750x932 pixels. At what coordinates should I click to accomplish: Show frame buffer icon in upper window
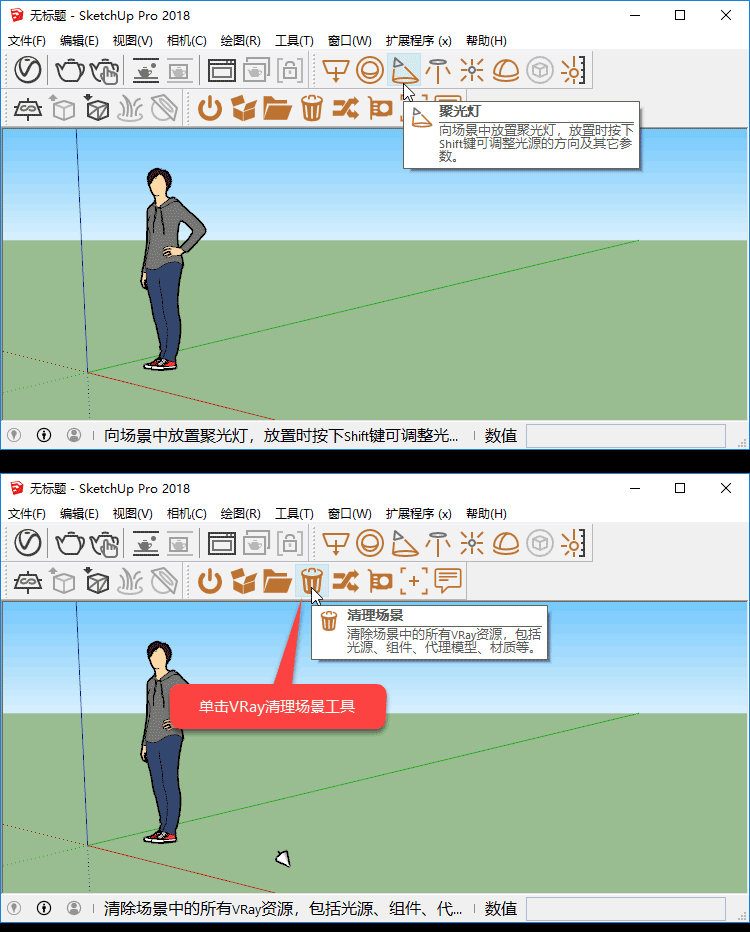pos(222,71)
